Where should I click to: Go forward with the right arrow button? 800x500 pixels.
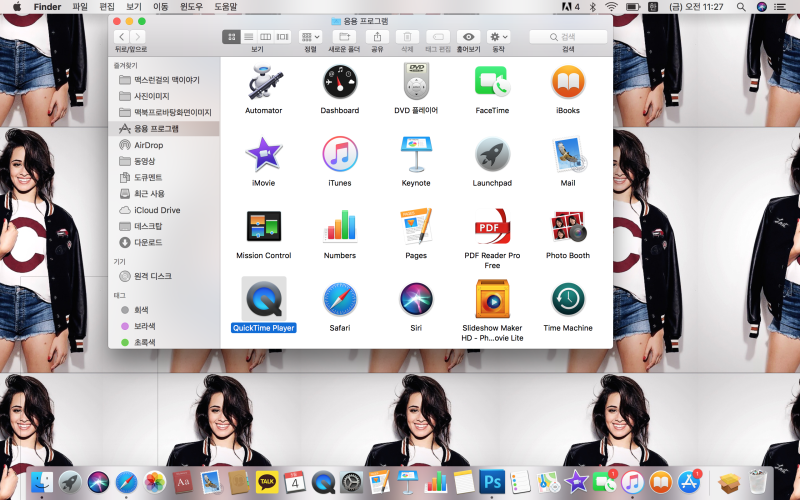tap(137, 37)
